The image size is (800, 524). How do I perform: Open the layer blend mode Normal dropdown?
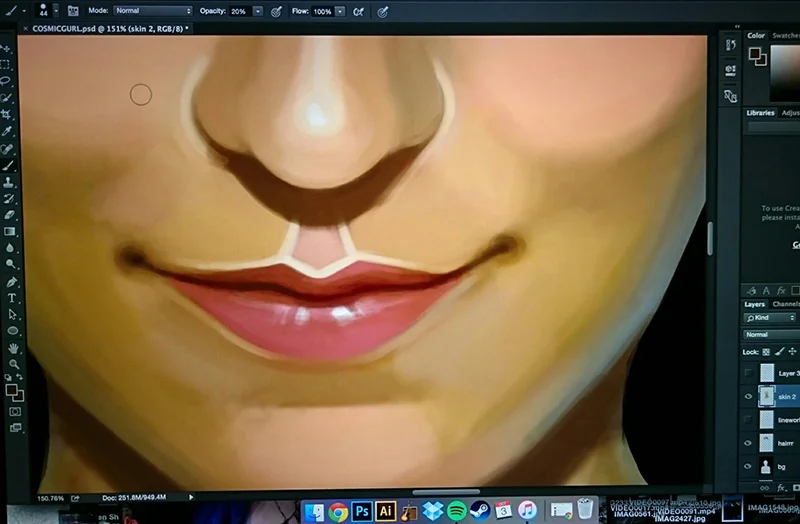click(x=770, y=335)
